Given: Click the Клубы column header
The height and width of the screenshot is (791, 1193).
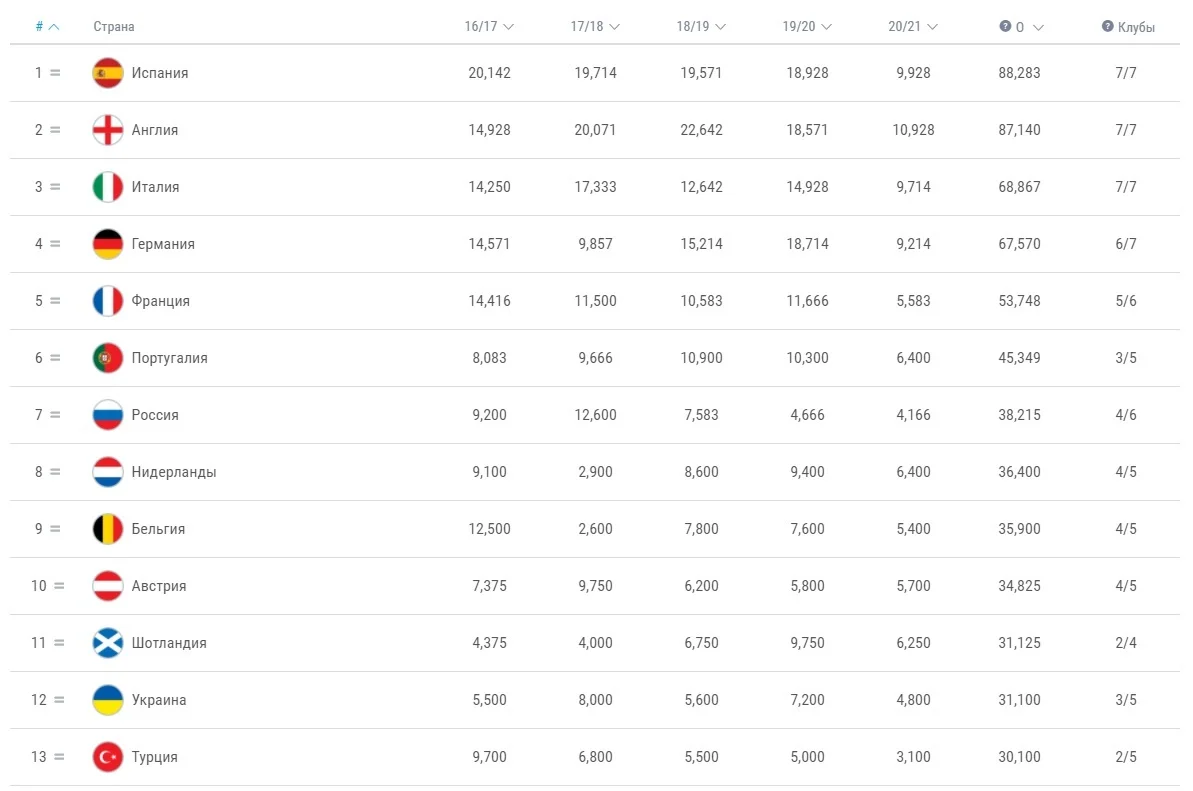Looking at the screenshot, I should point(1136,27).
